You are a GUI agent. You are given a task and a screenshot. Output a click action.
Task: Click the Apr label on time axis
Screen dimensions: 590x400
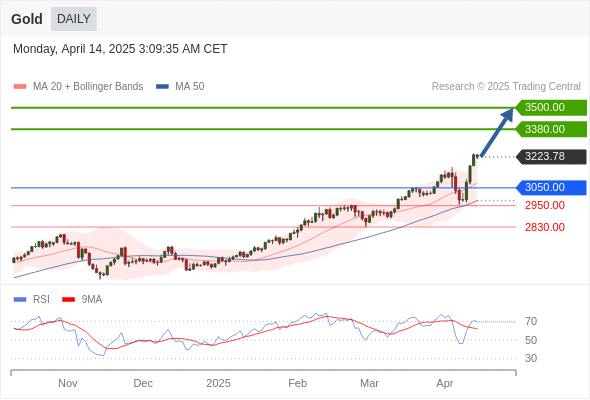coord(445,383)
